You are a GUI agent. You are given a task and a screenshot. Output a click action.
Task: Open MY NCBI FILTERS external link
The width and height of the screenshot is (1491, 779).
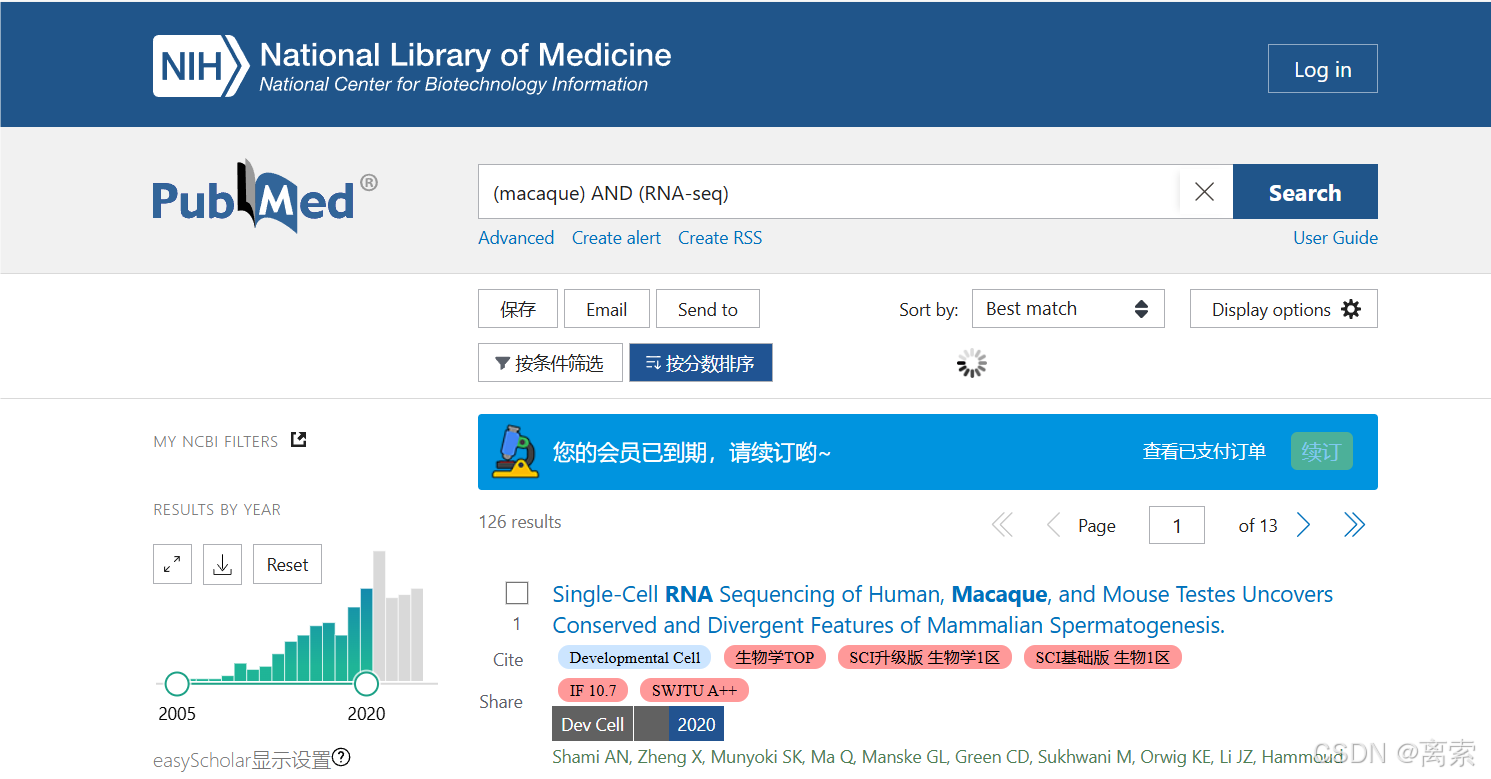pyautogui.click(x=297, y=439)
